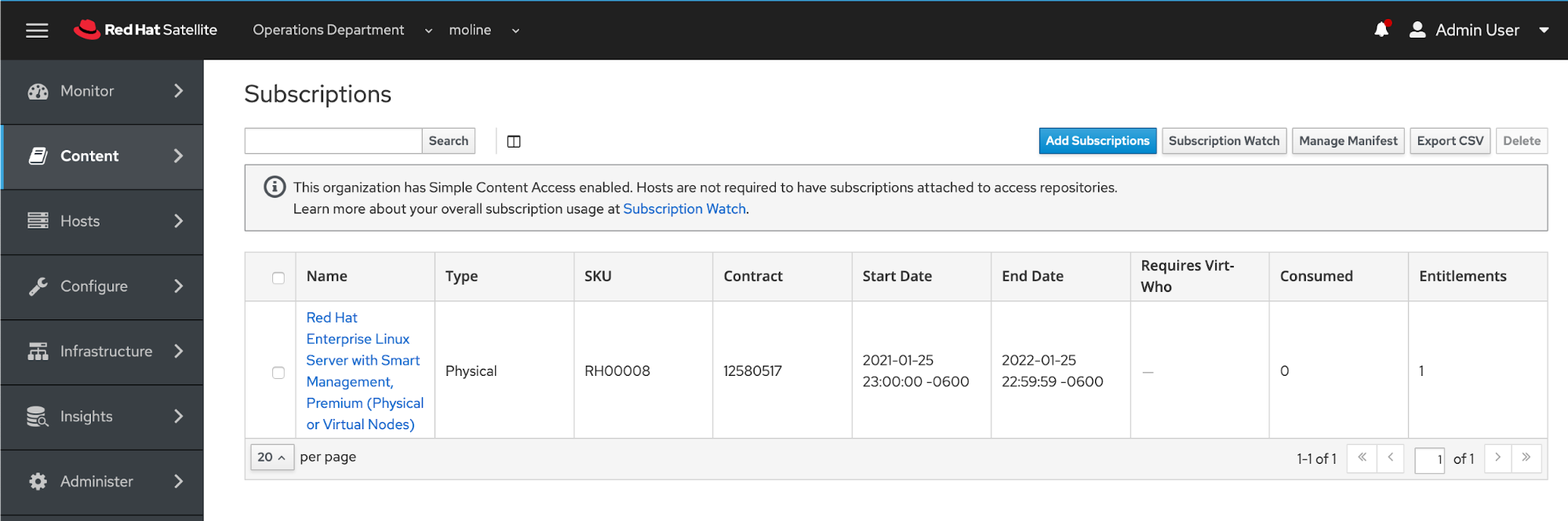Open the 20 per page dropdown
The height and width of the screenshot is (521, 1568).
(271, 457)
